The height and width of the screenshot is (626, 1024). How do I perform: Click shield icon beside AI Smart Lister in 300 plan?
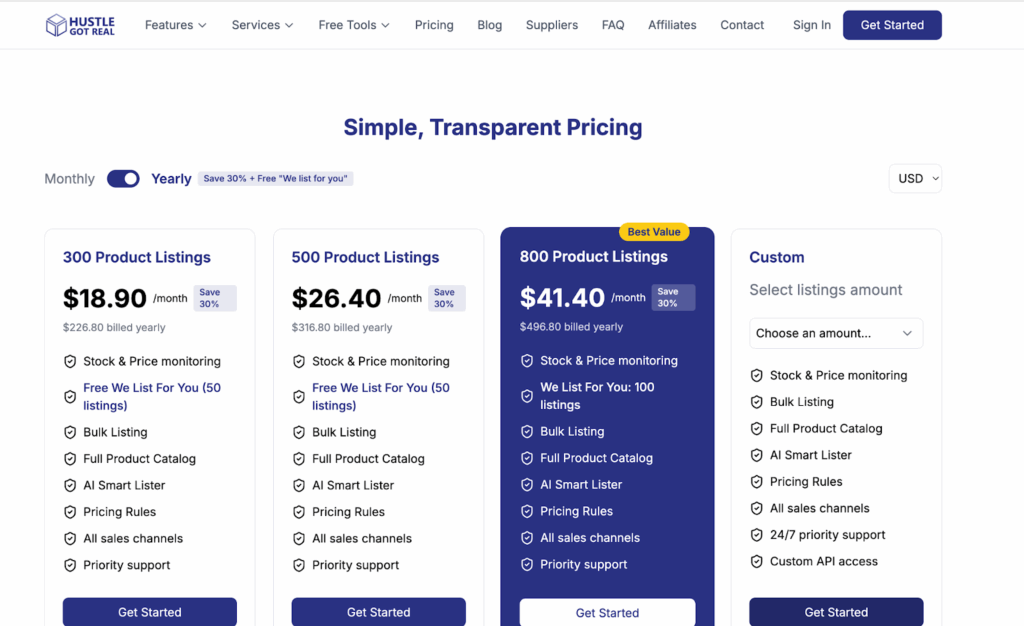70,486
